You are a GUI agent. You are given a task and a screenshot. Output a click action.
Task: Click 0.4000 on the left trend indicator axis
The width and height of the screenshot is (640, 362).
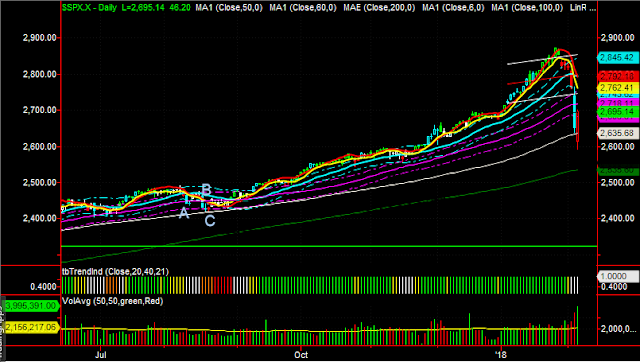(x=43, y=286)
